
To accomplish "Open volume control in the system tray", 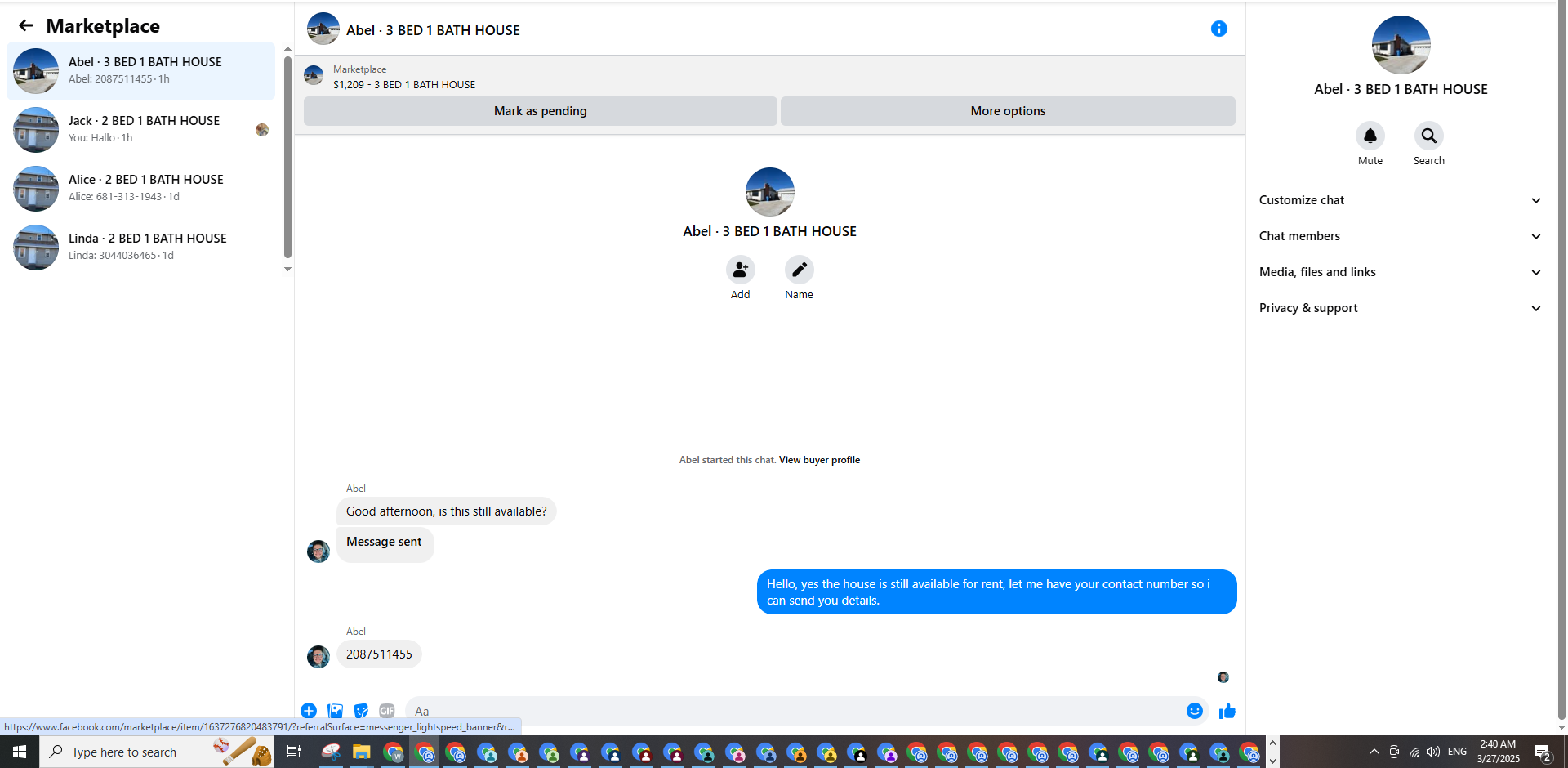I will coord(1433,752).
